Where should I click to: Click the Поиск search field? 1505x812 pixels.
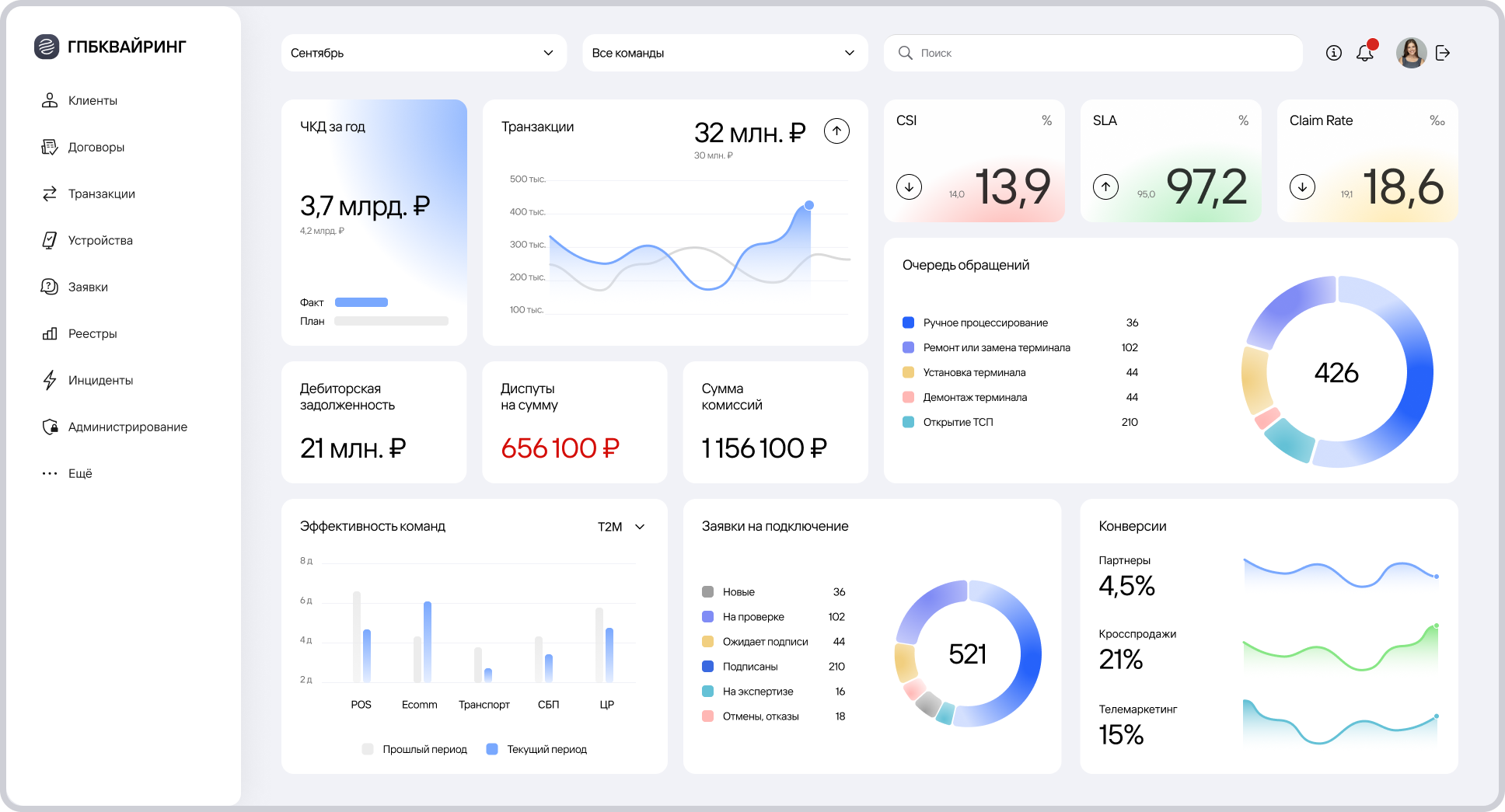(x=1093, y=53)
